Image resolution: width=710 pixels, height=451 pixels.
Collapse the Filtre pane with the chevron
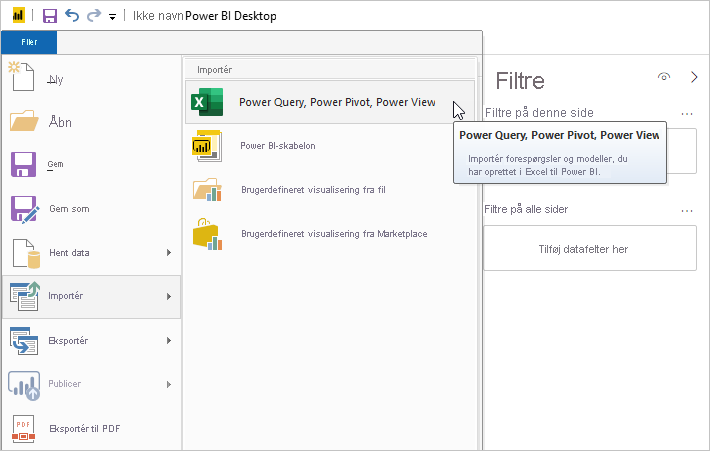pos(694,77)
